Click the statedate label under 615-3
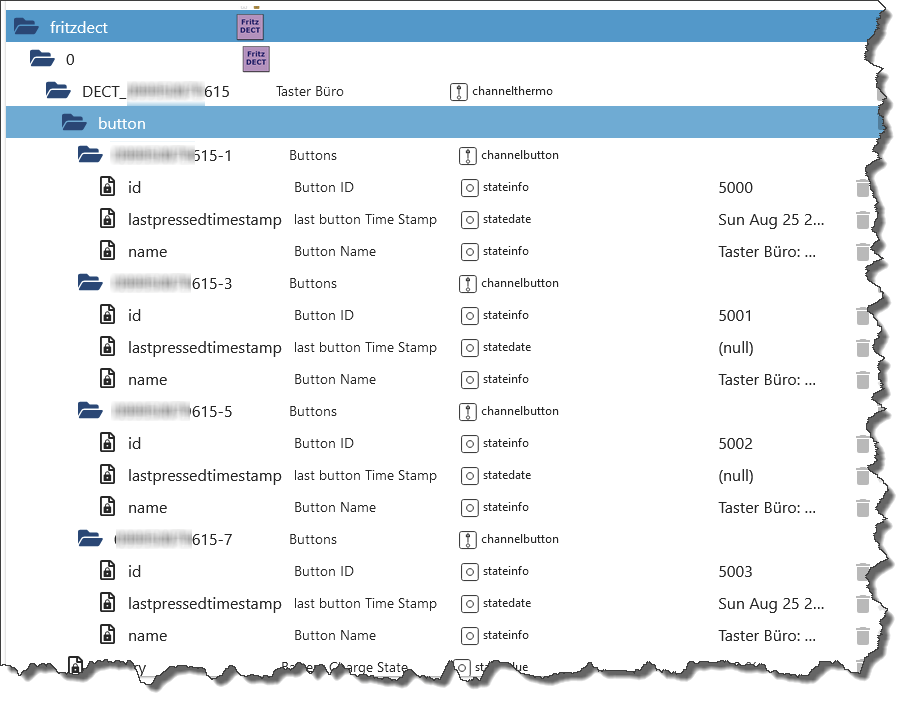This screenshot has height=704, width=911. 507,347
